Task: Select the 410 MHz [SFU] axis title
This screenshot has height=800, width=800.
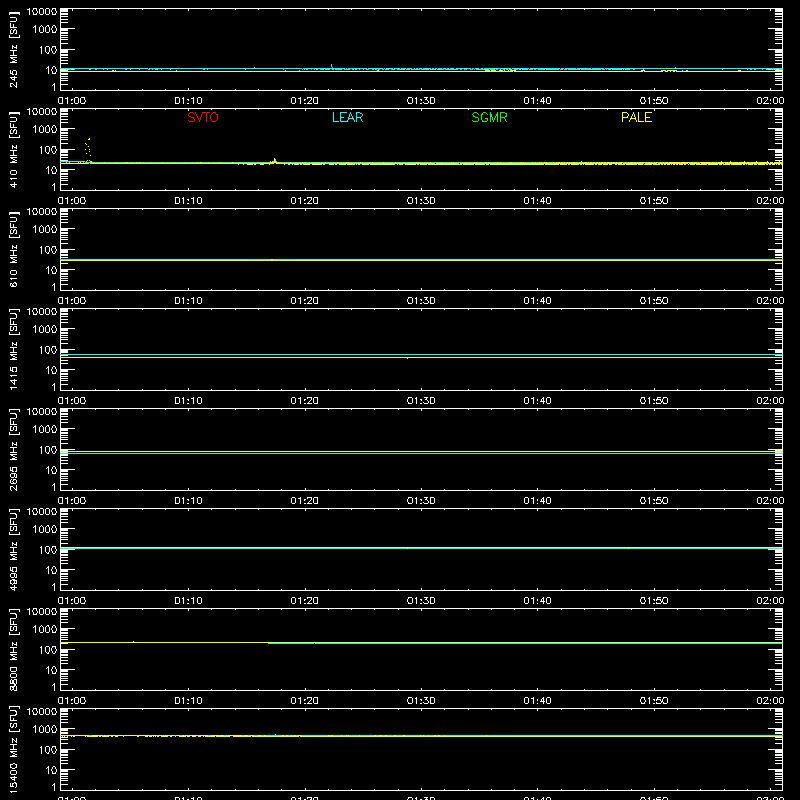Action: [x=13, y=149]
